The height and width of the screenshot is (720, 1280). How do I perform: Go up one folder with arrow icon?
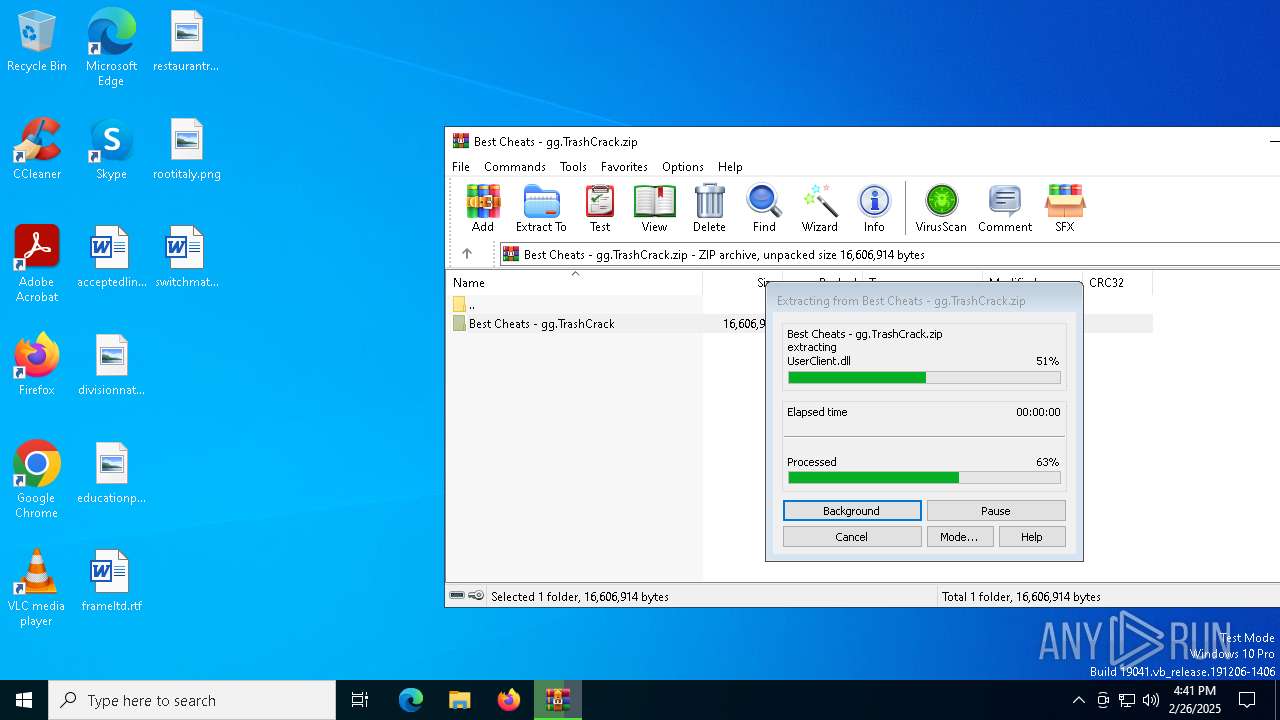pyautogui.click(x=467, y=254)
